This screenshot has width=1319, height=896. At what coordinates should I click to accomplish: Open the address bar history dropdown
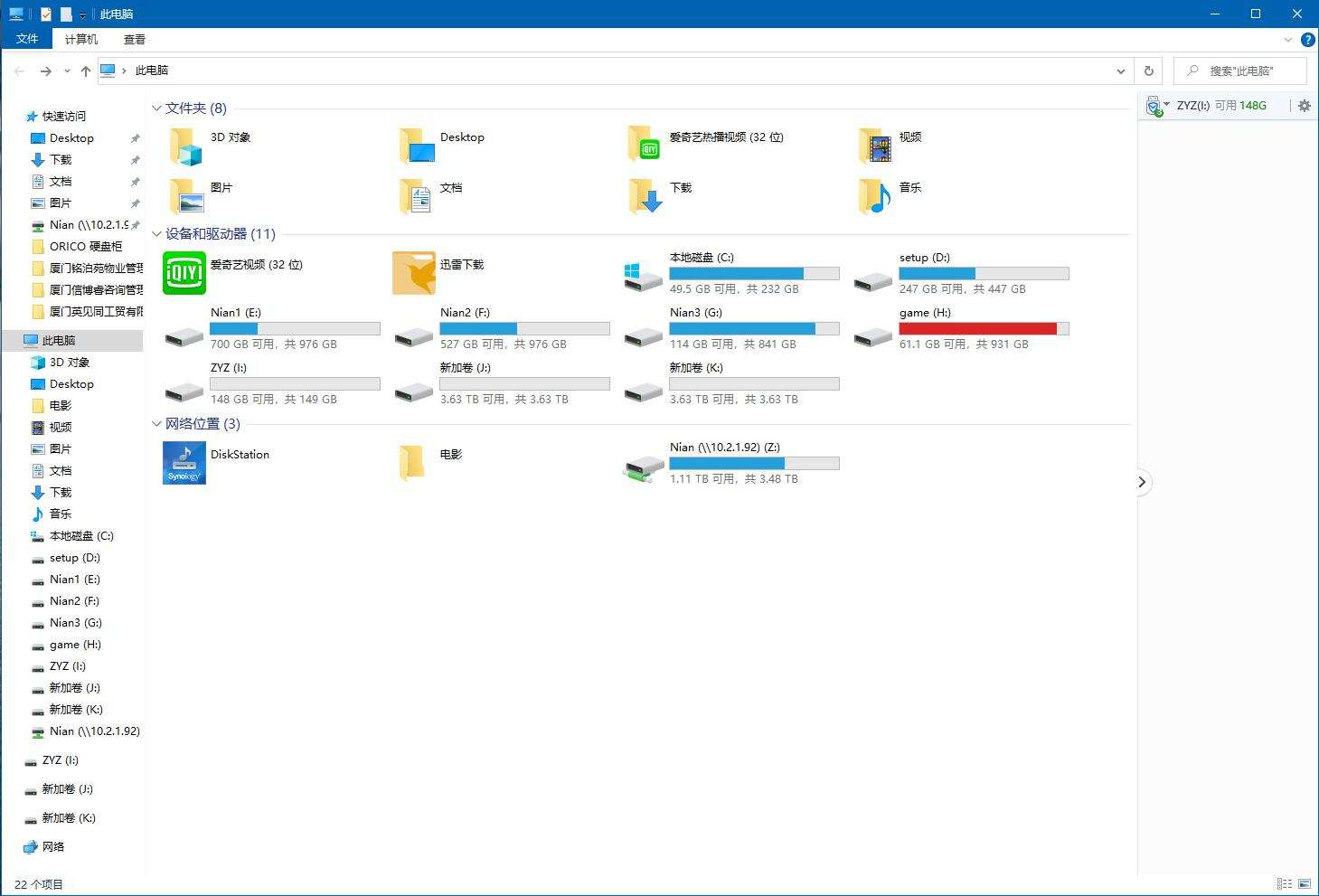pos(1121,71)
